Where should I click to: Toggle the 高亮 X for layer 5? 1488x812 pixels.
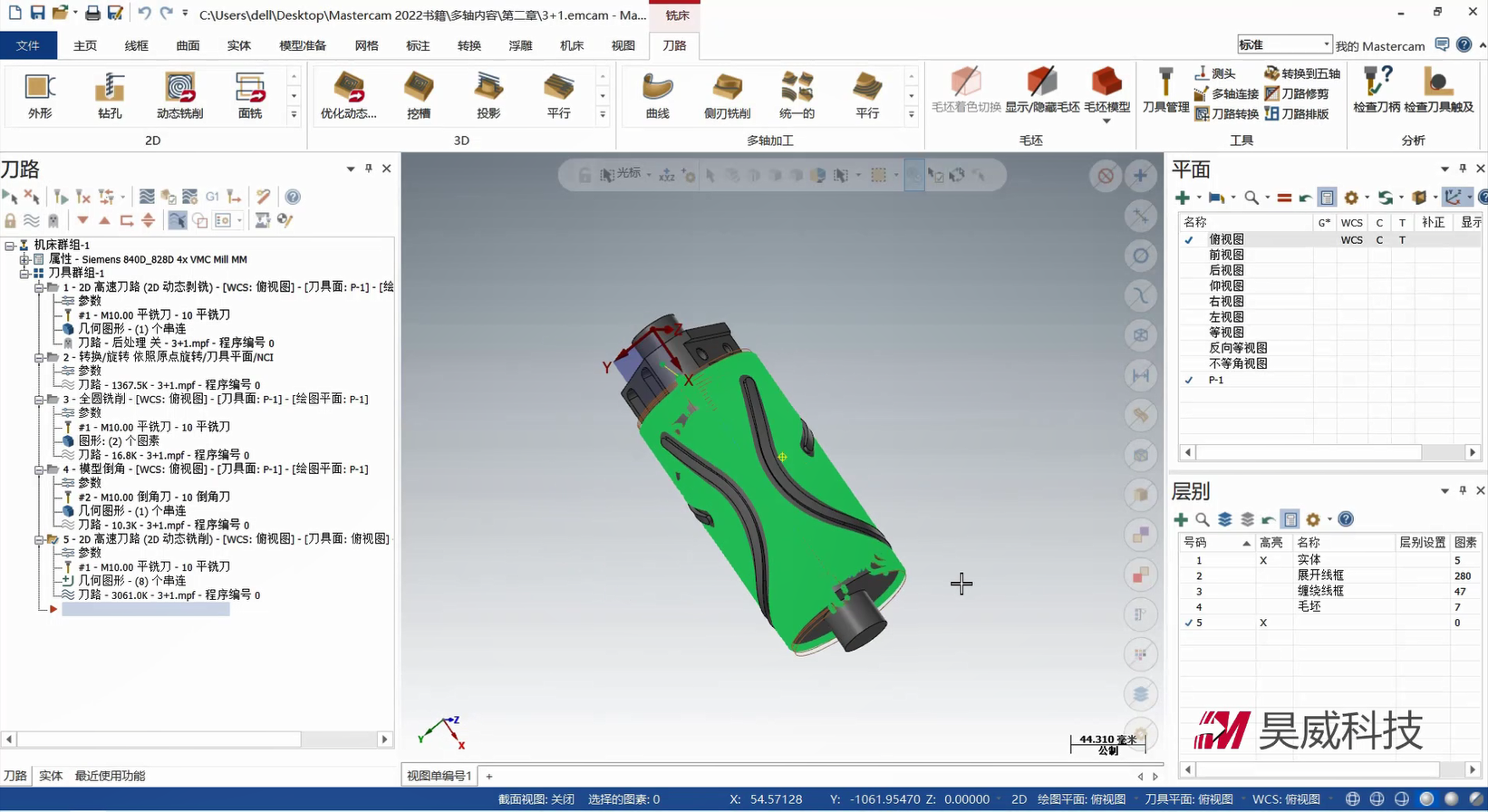(1263, 623)
